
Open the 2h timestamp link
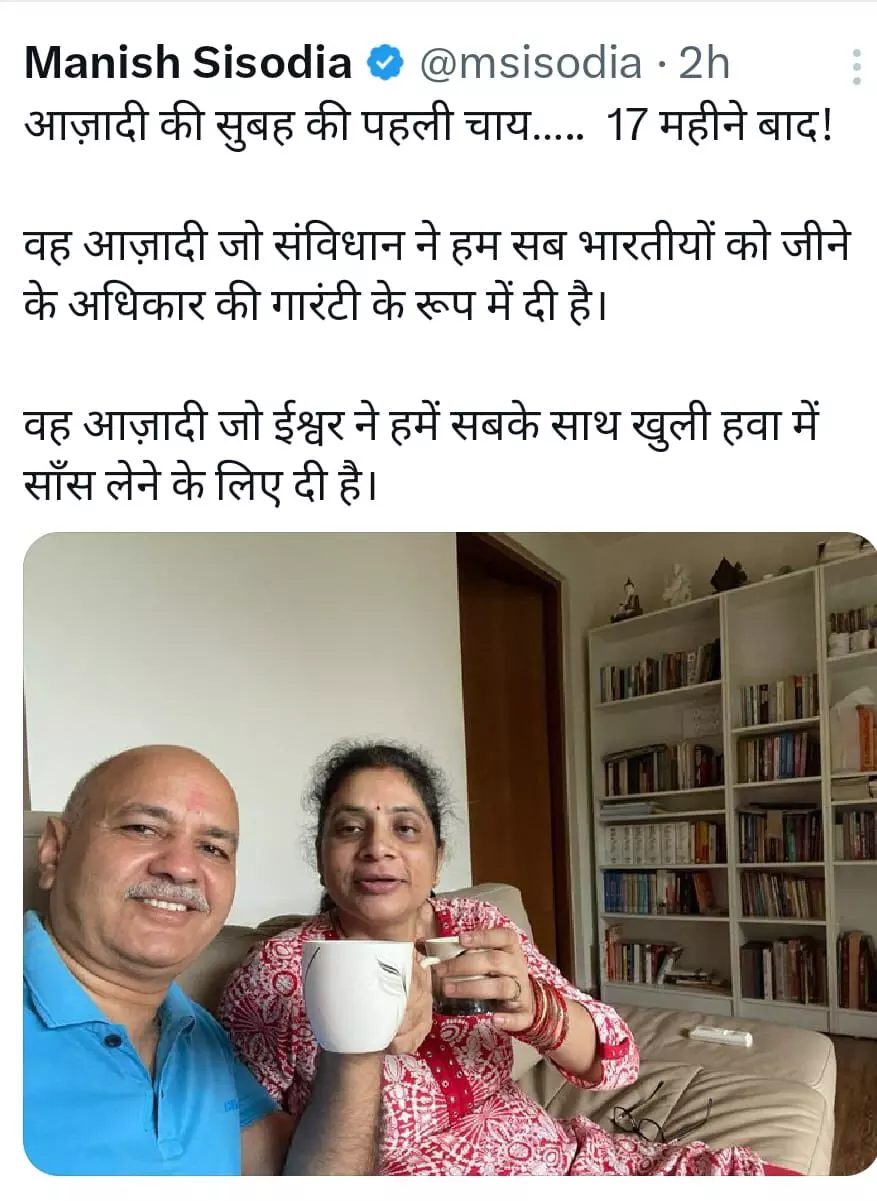tap(705, 65)
